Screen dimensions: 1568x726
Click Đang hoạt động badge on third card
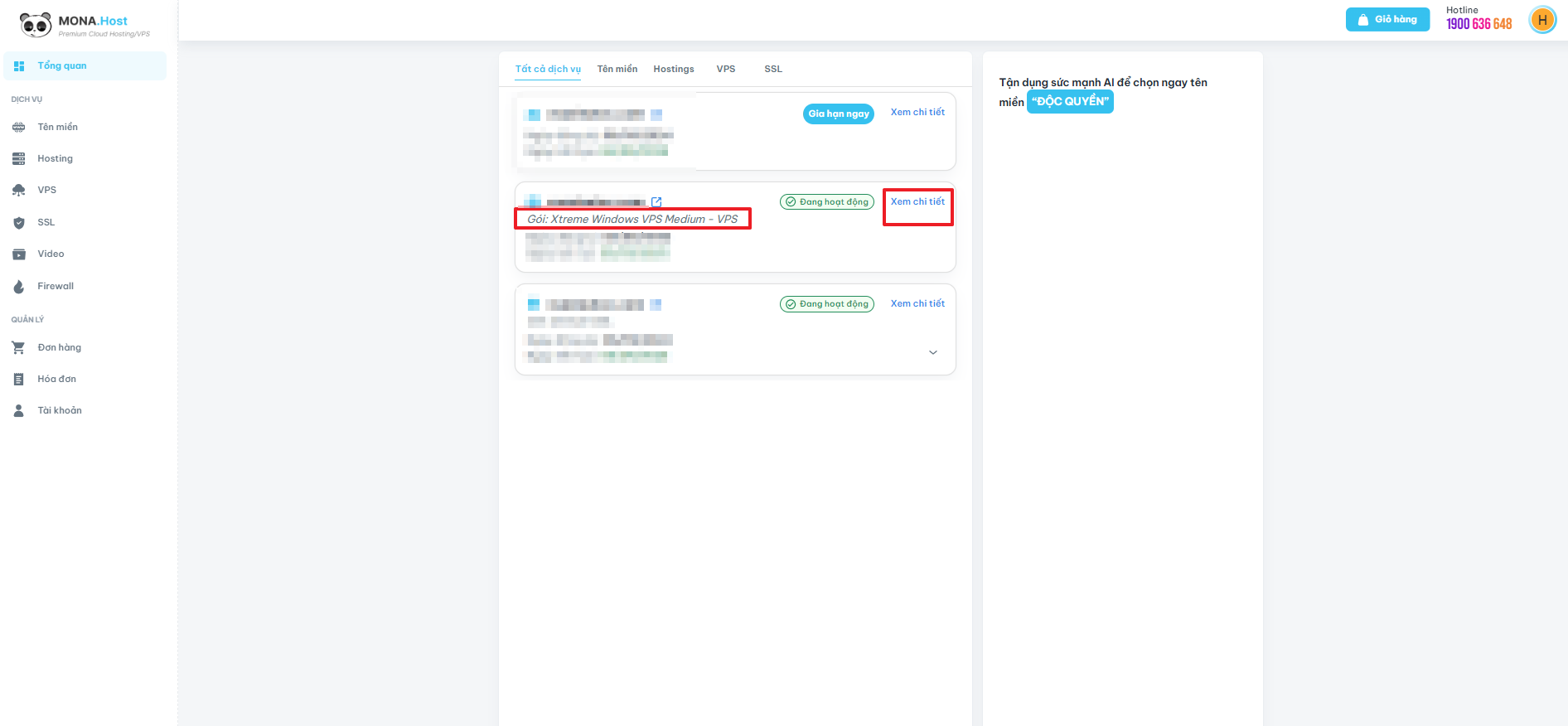click(x=827, y=304)
